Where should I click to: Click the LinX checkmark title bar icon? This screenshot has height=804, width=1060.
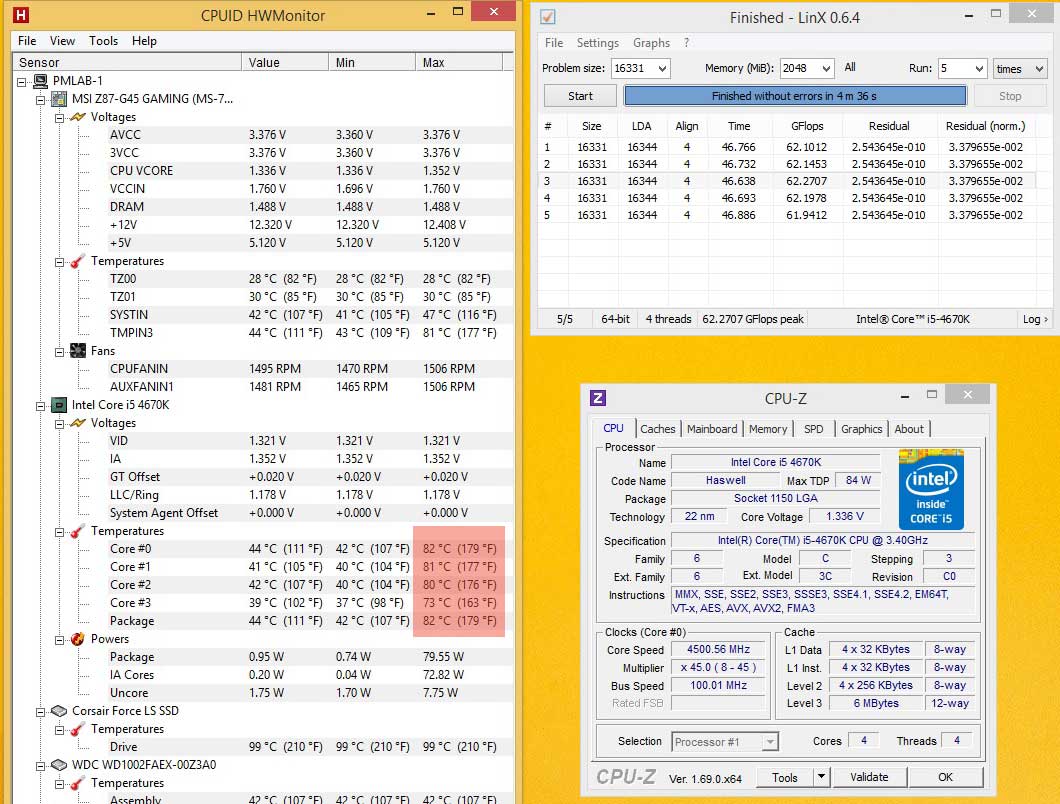pyautogui.click(x=548, y=17)
